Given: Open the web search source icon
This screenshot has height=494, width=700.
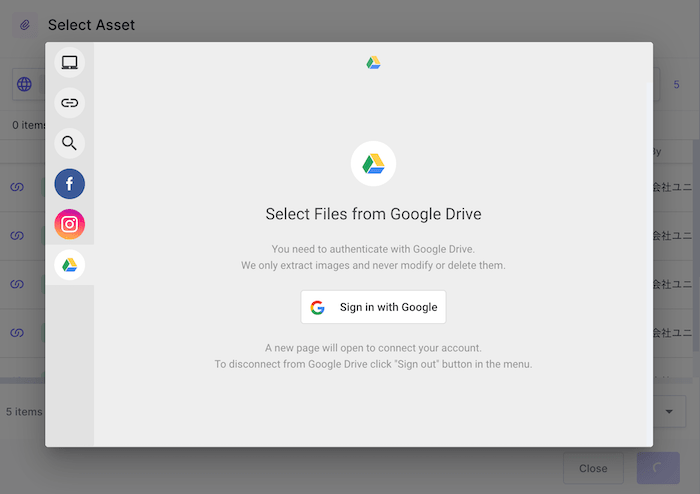Looking at the screenshot, I should pyautogui.click(x=70, y=143).
